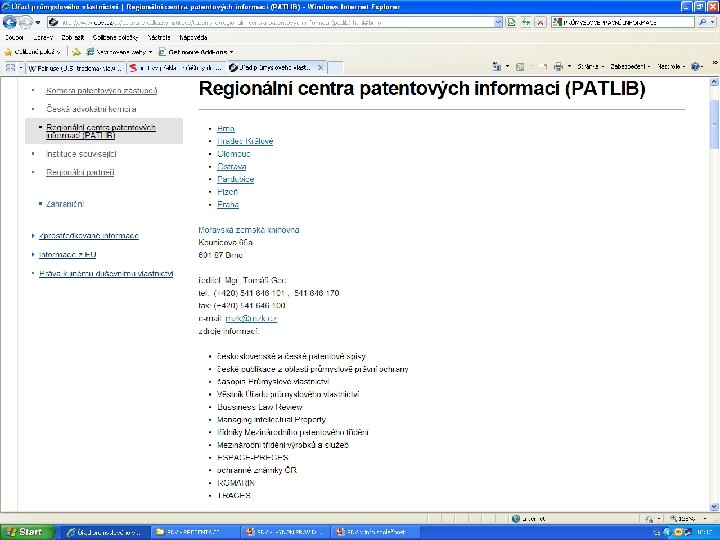Viewport: 720px width, 540px height.
Task: Click the Help question mark icon
Action: click(696, 67)
